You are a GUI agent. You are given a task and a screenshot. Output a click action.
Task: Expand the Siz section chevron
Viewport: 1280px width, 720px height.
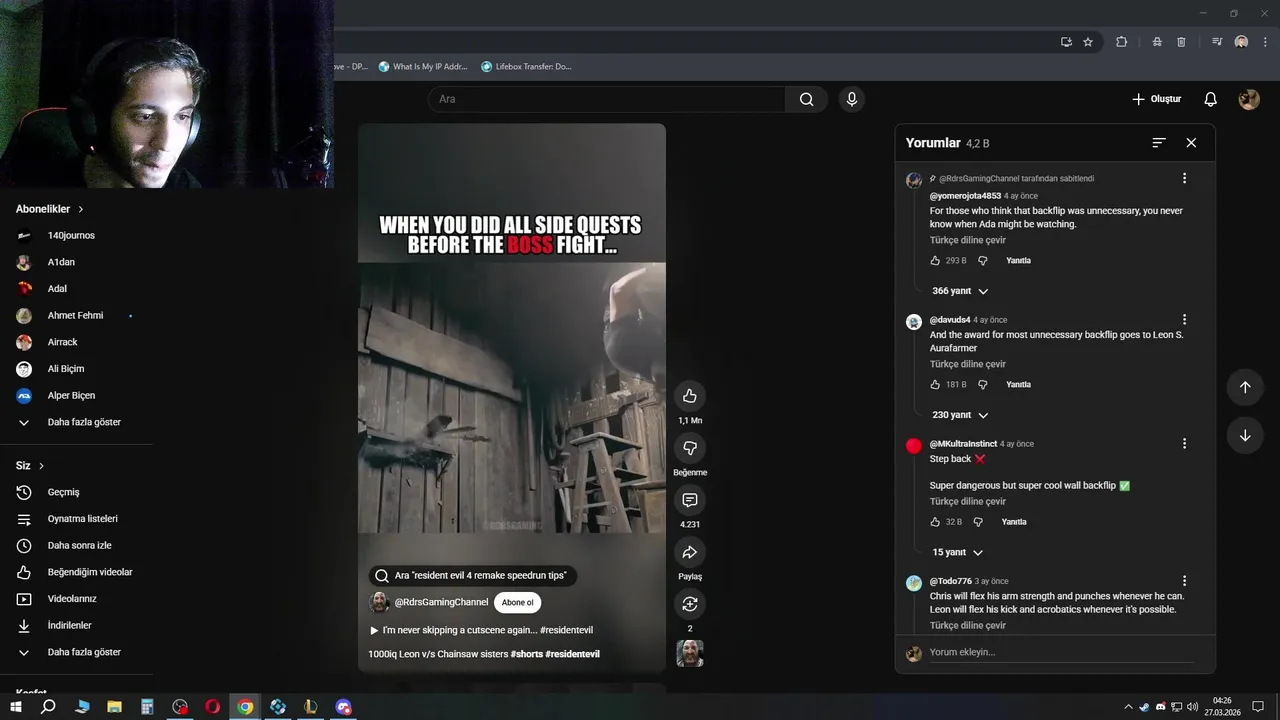pos(41,466)
